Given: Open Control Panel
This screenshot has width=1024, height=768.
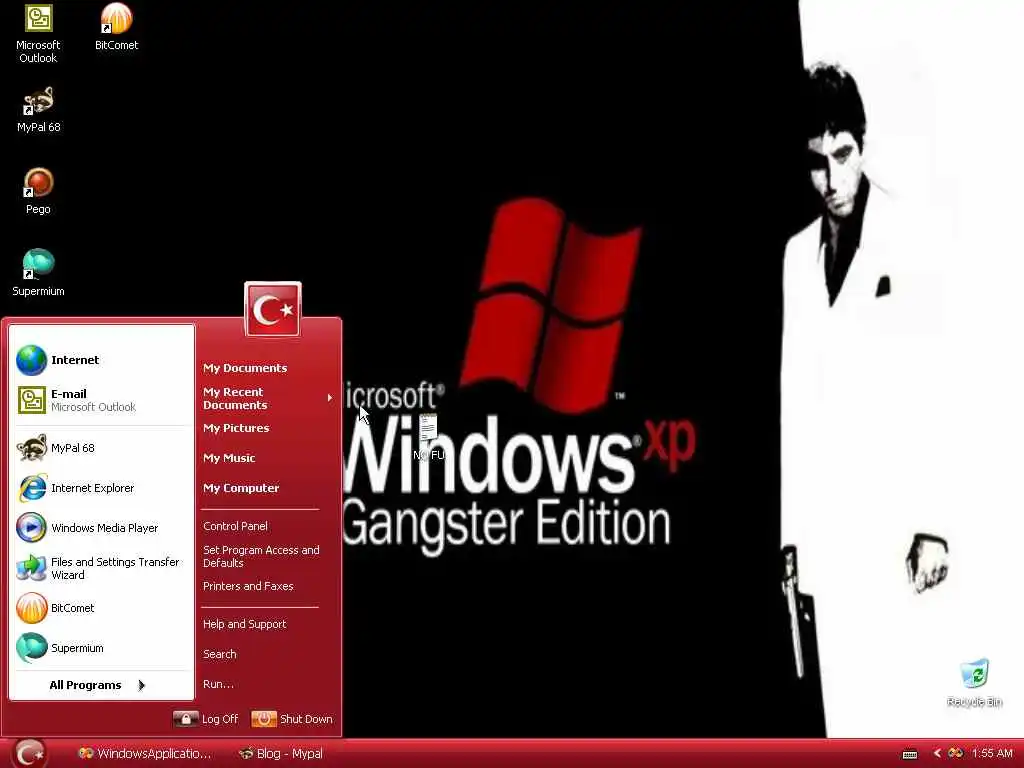Looking at the screenshot, I should tap(235, 526).
